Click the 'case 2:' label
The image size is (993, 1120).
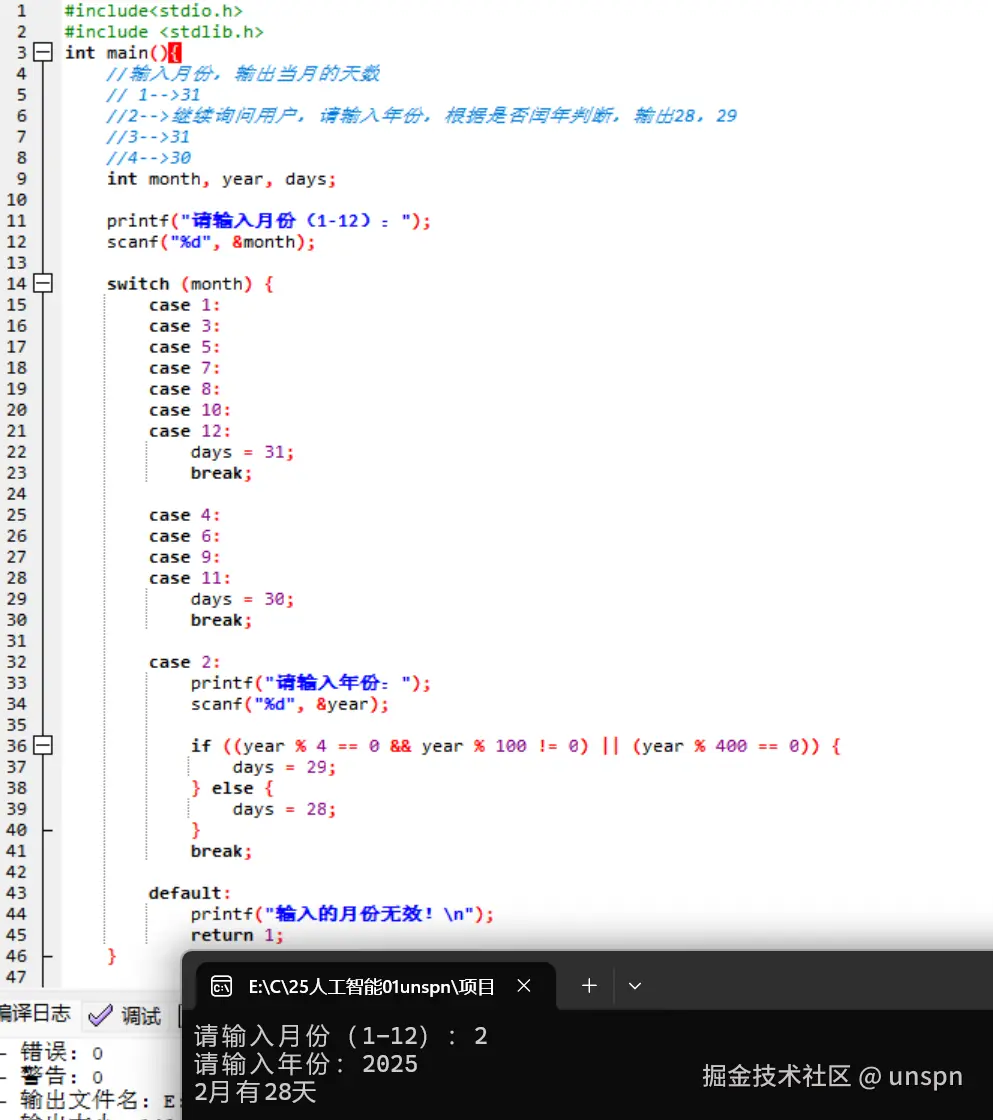point(184,662)
